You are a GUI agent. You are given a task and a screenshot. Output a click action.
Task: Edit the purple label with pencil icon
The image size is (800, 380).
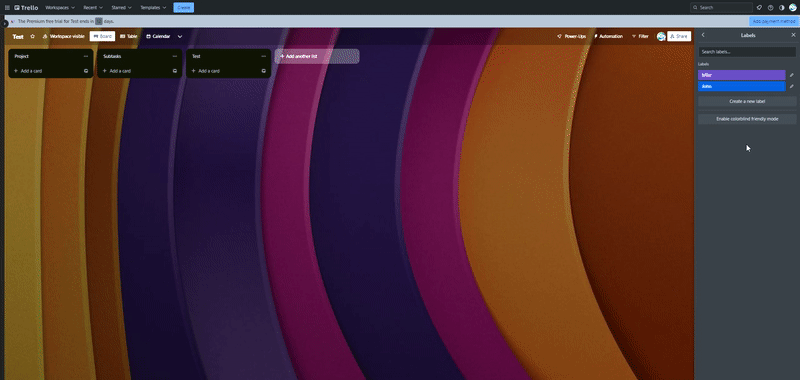point(791,75)
